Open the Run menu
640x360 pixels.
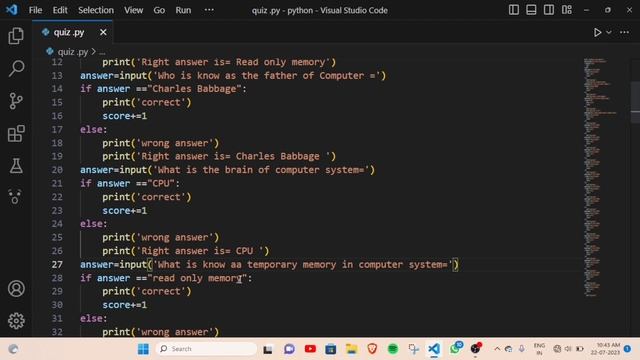point(183,10)
